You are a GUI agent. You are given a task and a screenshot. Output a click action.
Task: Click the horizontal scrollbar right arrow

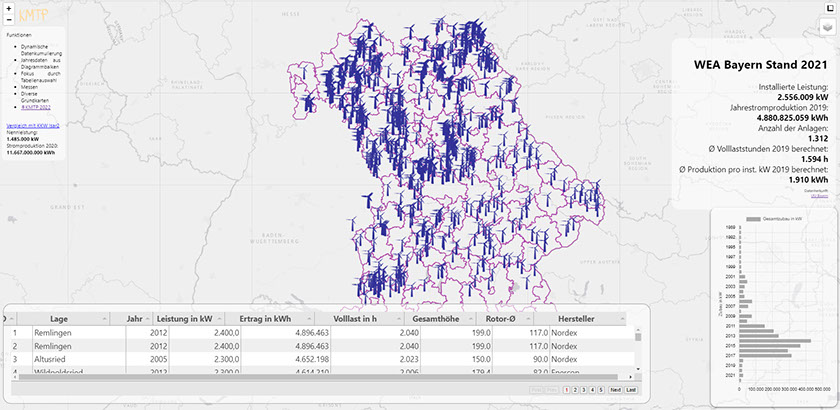pyautogui.click(x=630, y=377)
